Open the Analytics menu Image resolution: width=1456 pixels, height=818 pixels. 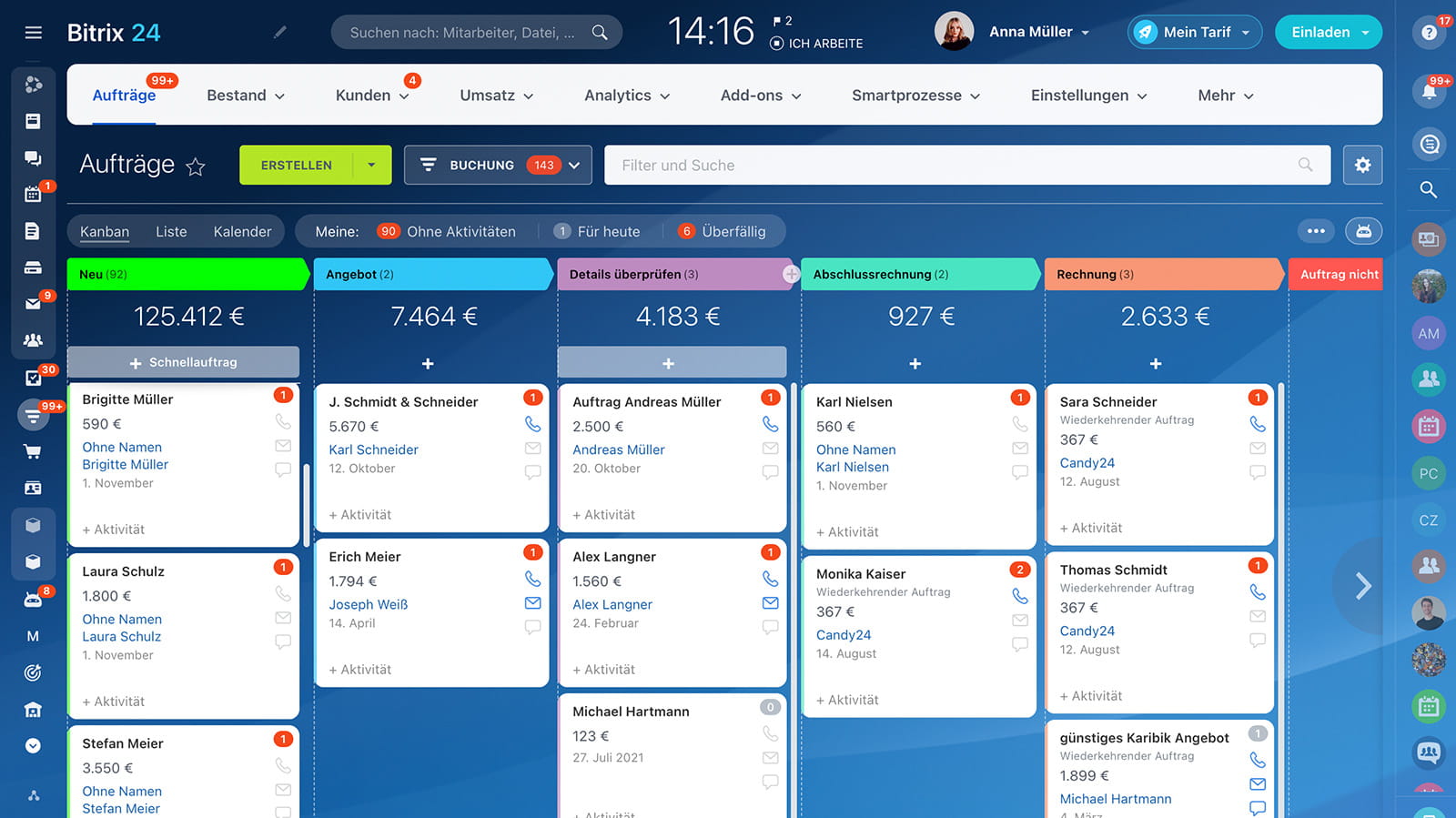[627, 96]
